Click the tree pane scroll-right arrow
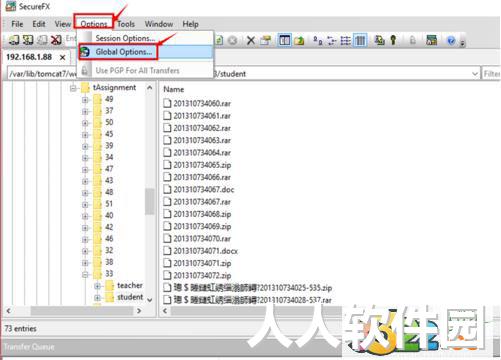The width and height of the screenshot is (501, 360). [139, 311]
